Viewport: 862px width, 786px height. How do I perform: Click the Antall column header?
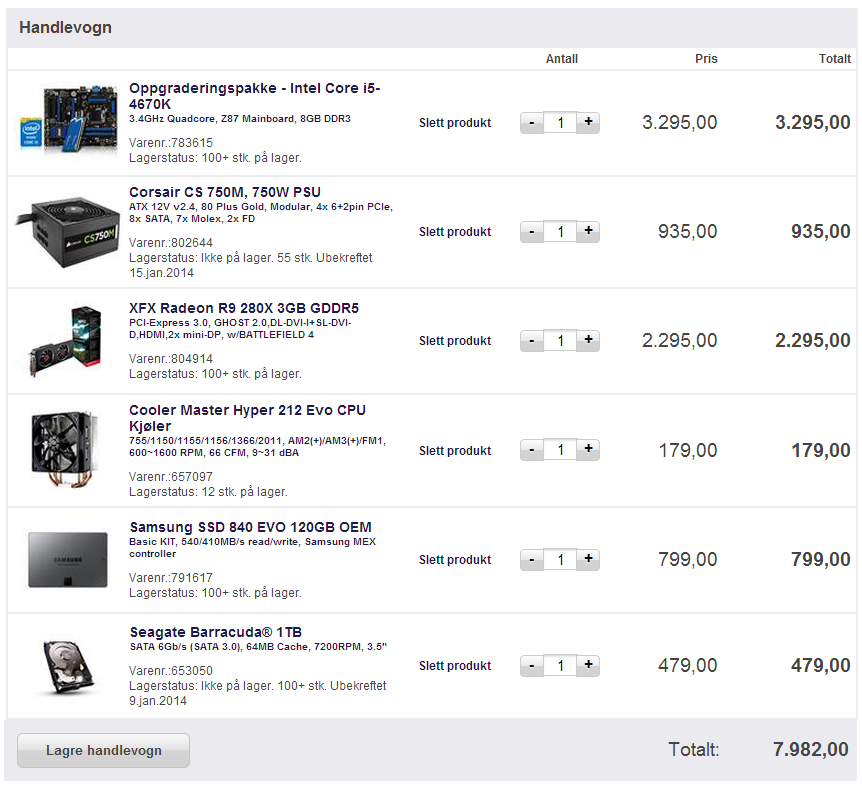tap(561, 59)
